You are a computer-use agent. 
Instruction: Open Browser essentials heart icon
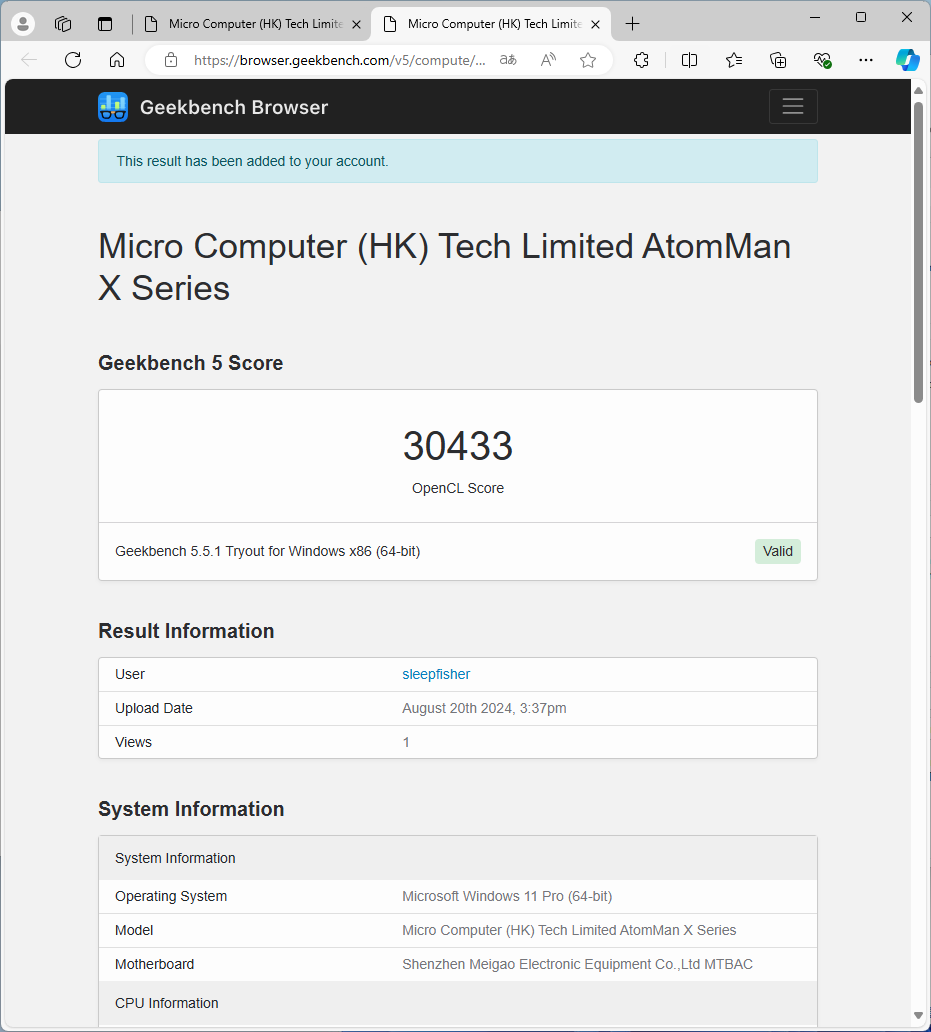coord(822,61)
